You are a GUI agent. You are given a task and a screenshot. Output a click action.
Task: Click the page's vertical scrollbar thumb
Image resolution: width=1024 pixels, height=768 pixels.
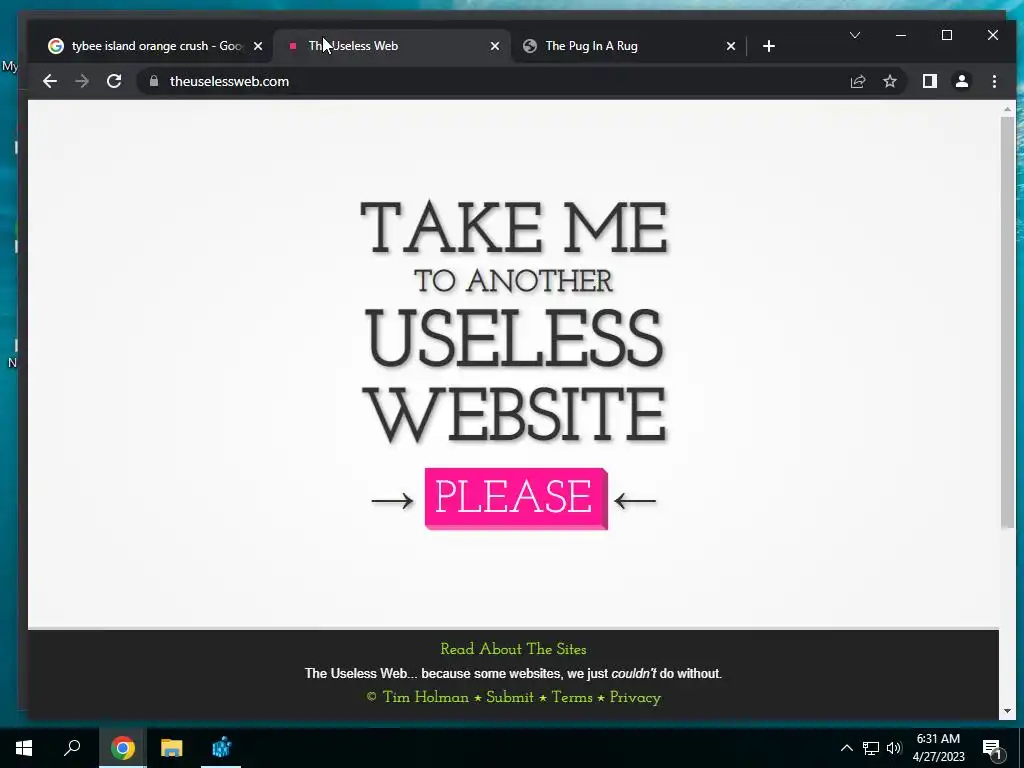pyautogui.click(x=1007, y=322)
